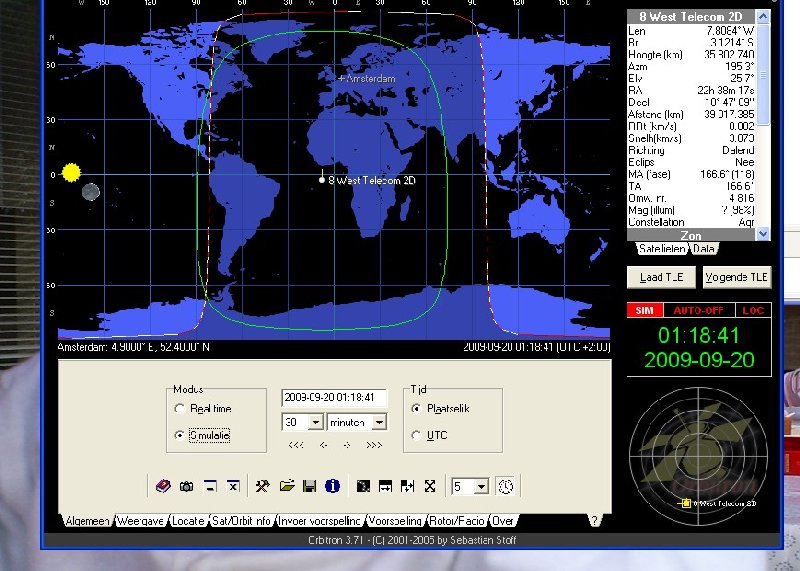Click the Hoogte (km) row in data panel

pyautogui.click(x=691, y=55)
